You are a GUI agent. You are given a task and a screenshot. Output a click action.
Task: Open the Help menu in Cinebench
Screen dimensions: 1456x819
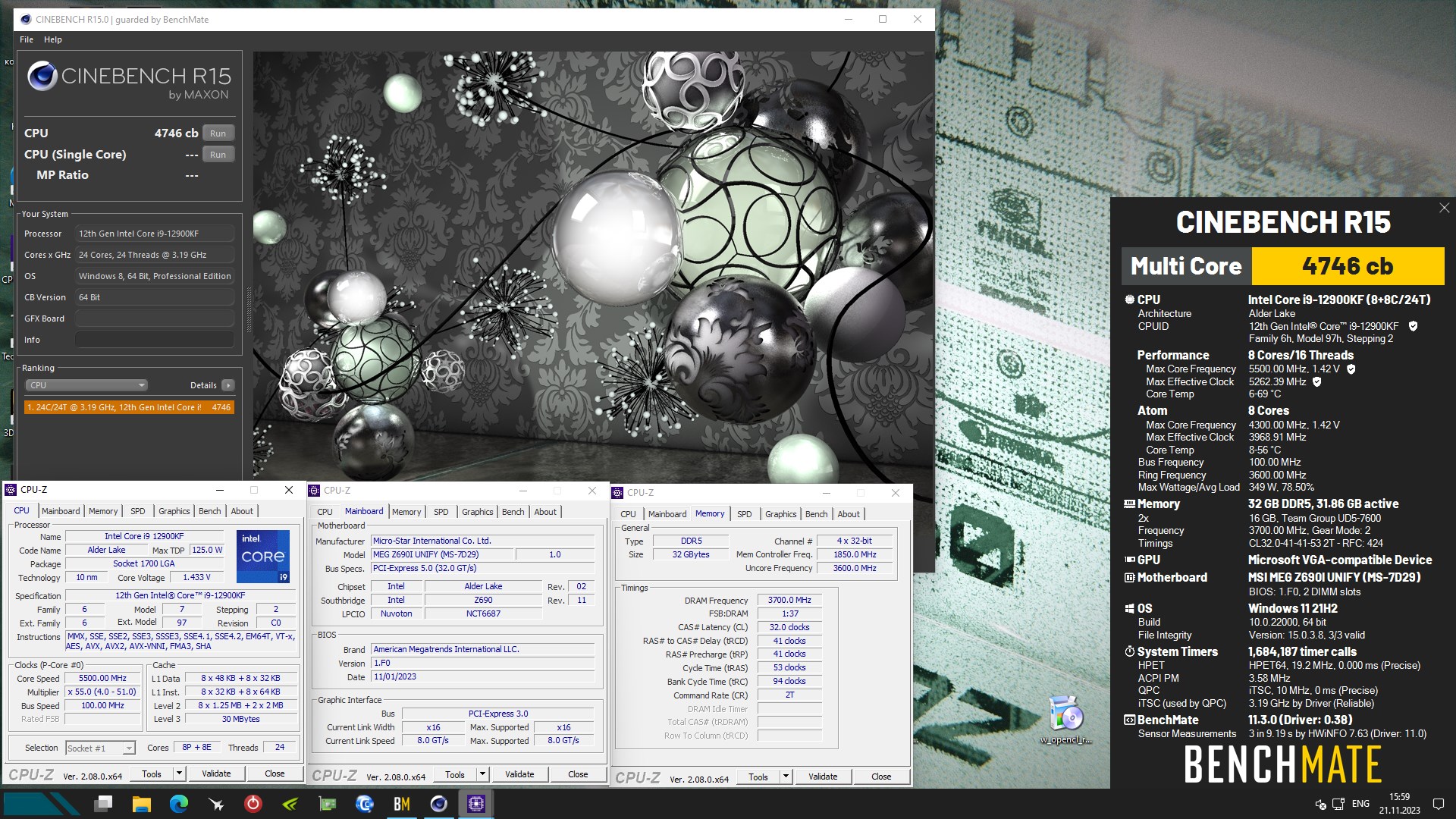(x=53, y=39)
